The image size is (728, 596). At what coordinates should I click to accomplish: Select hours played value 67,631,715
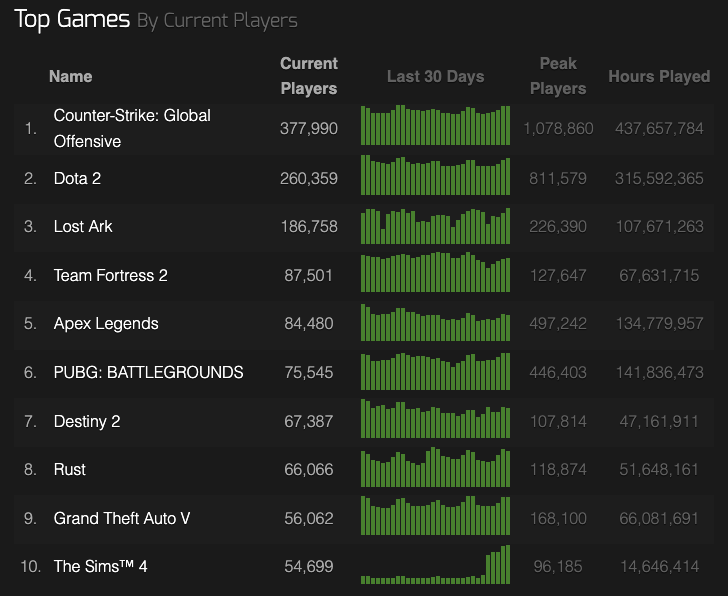click(x=659, y=275)
